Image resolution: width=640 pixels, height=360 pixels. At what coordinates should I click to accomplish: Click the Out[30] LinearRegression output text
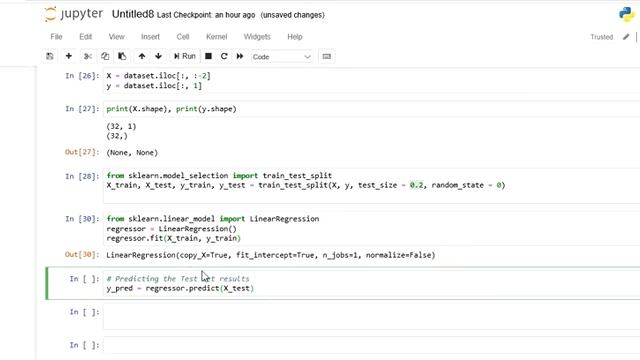pyautogui.click(x=271, y=255)
